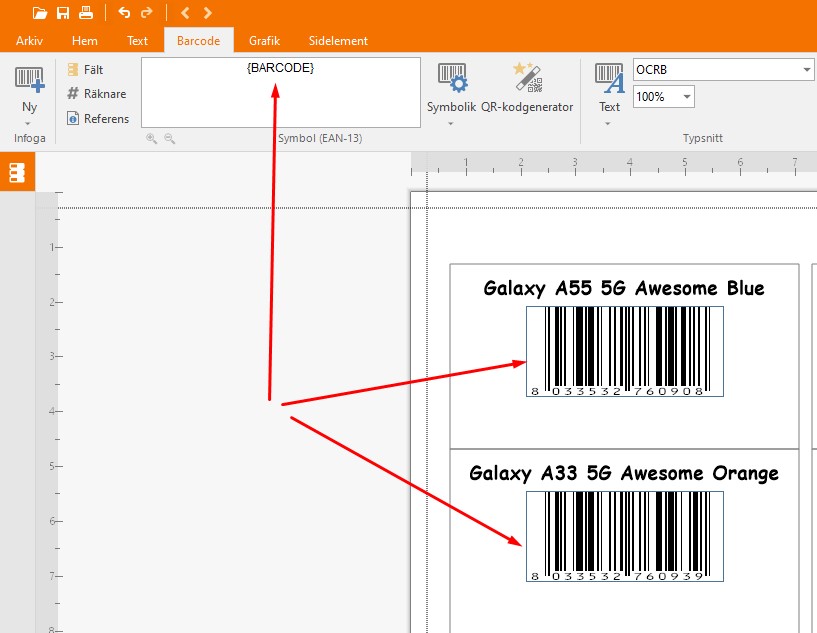This screenshot has width=817, height=633.
Task: Insert a Fält data field
Action: [85, 70]
